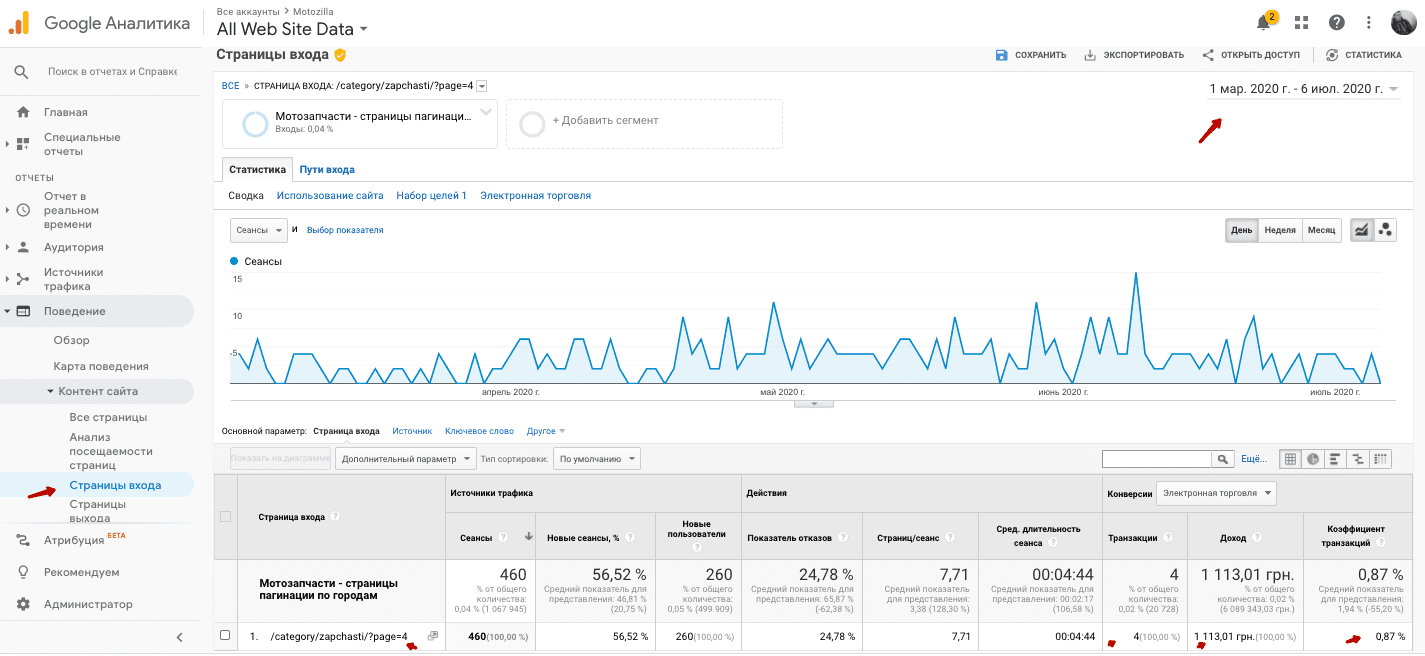Toggle the select-all checkbox in table header
Screen dimensions: 1425x656
pos(225,517)
